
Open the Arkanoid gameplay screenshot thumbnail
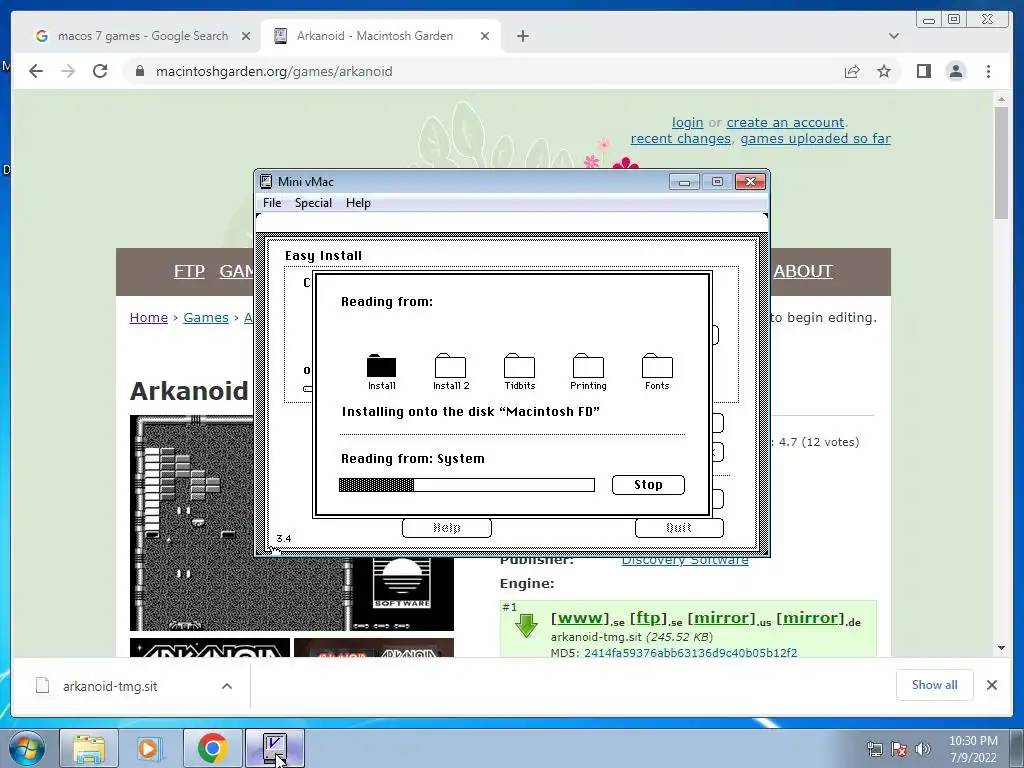192,522
